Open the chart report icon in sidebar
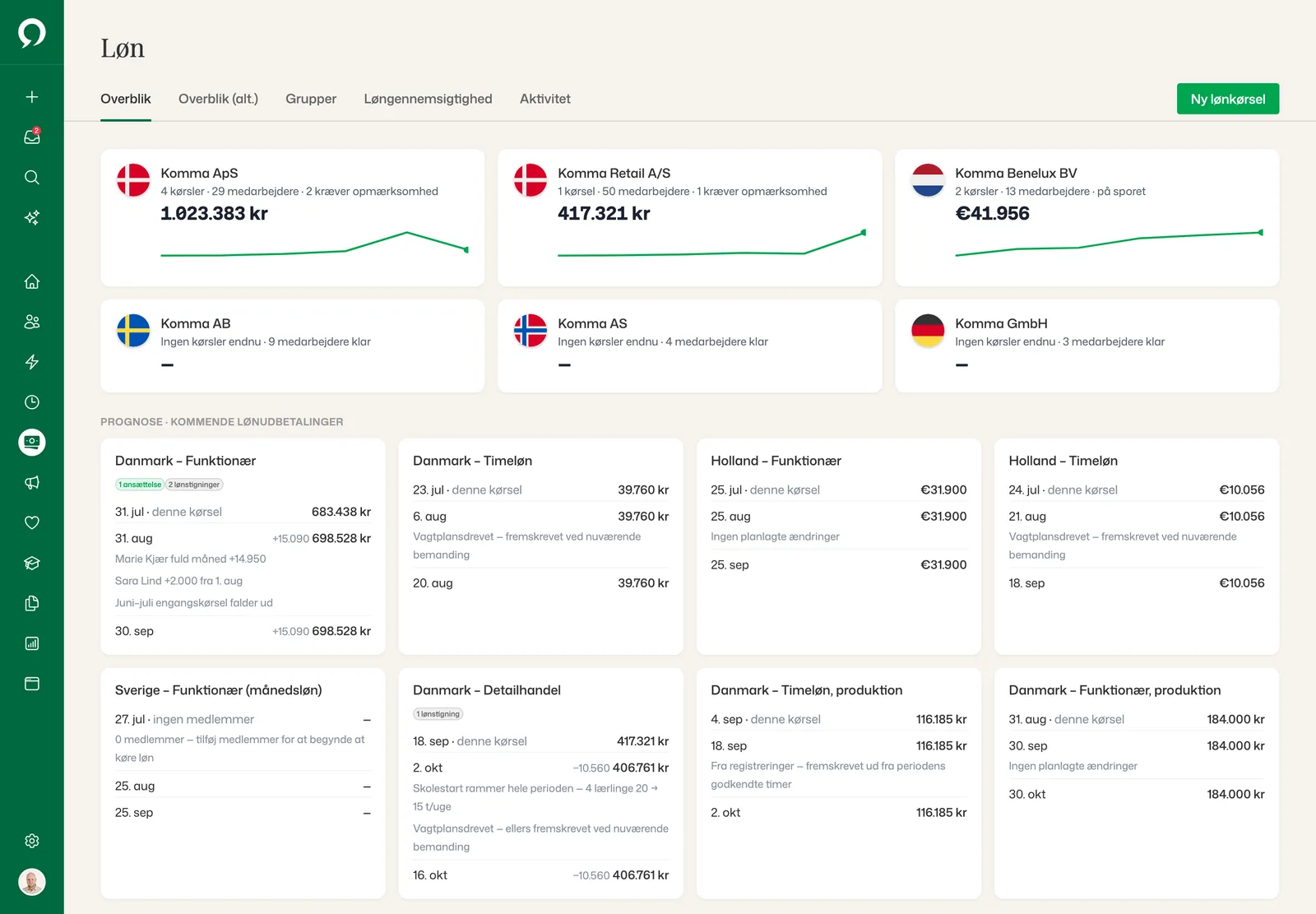This screenshot has width=1316, height=914. tap(32, 643)
